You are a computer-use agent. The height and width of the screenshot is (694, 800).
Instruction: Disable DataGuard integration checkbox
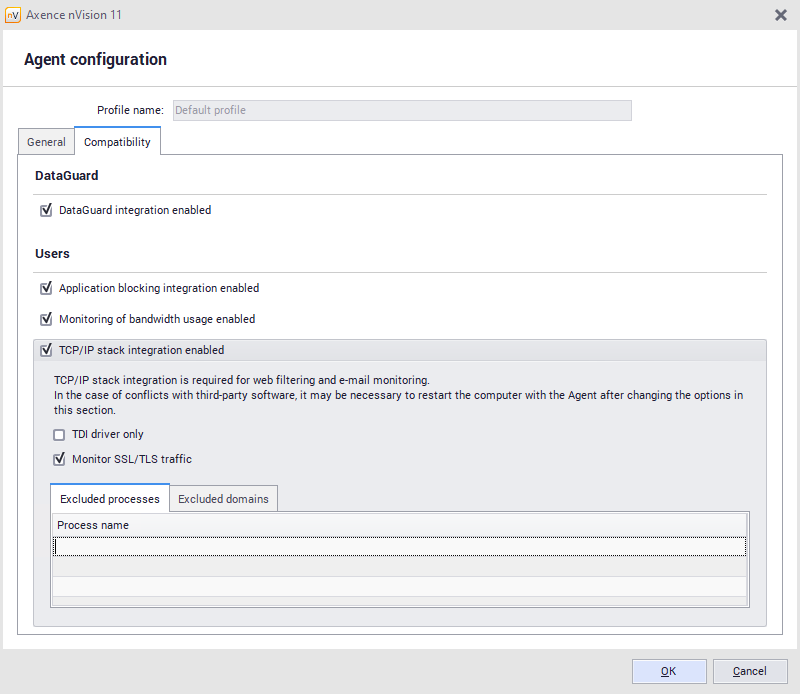pyautogui.click(x=46, y=210)
